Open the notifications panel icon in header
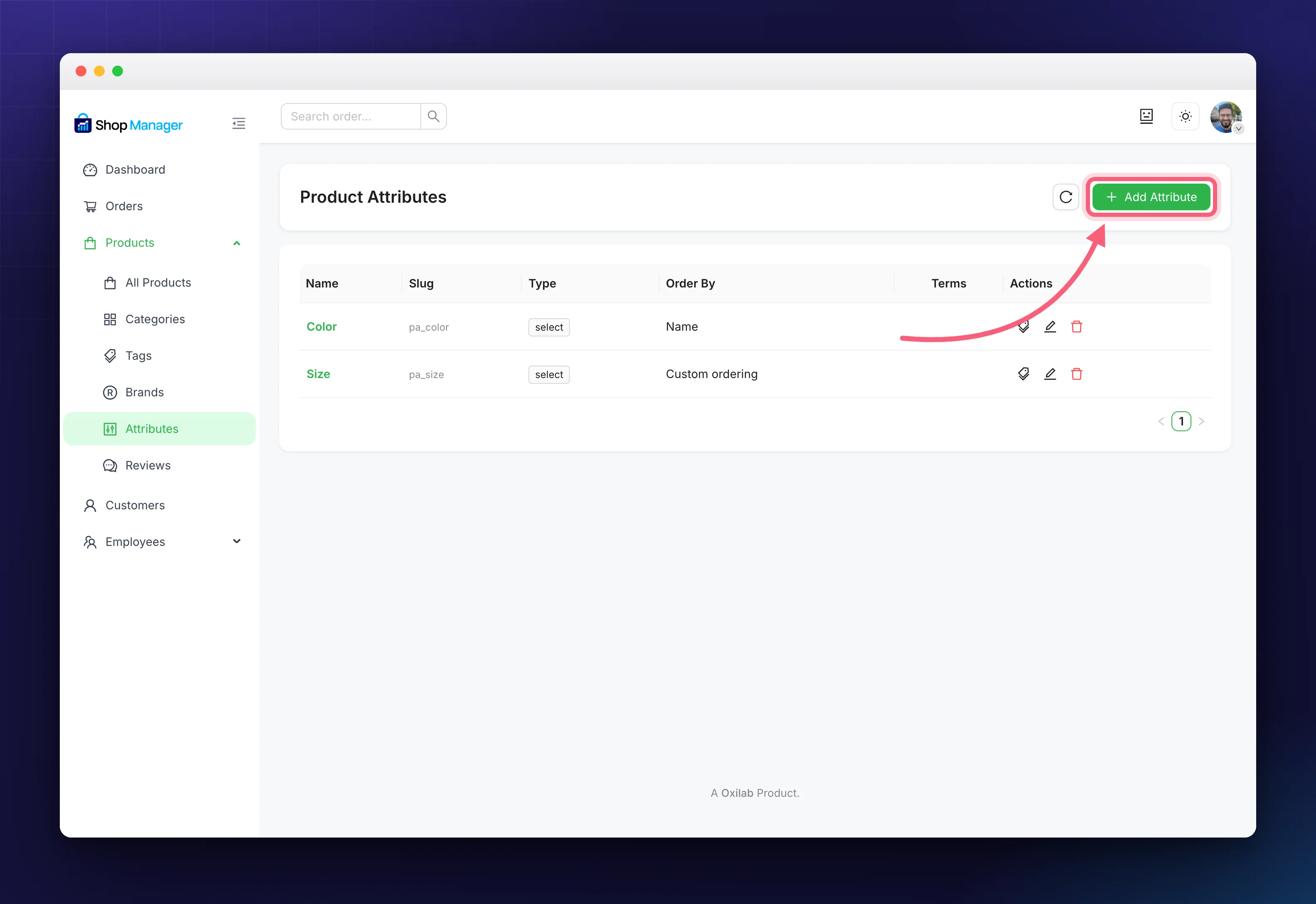1316x904 pixels. click(1146, 116)
